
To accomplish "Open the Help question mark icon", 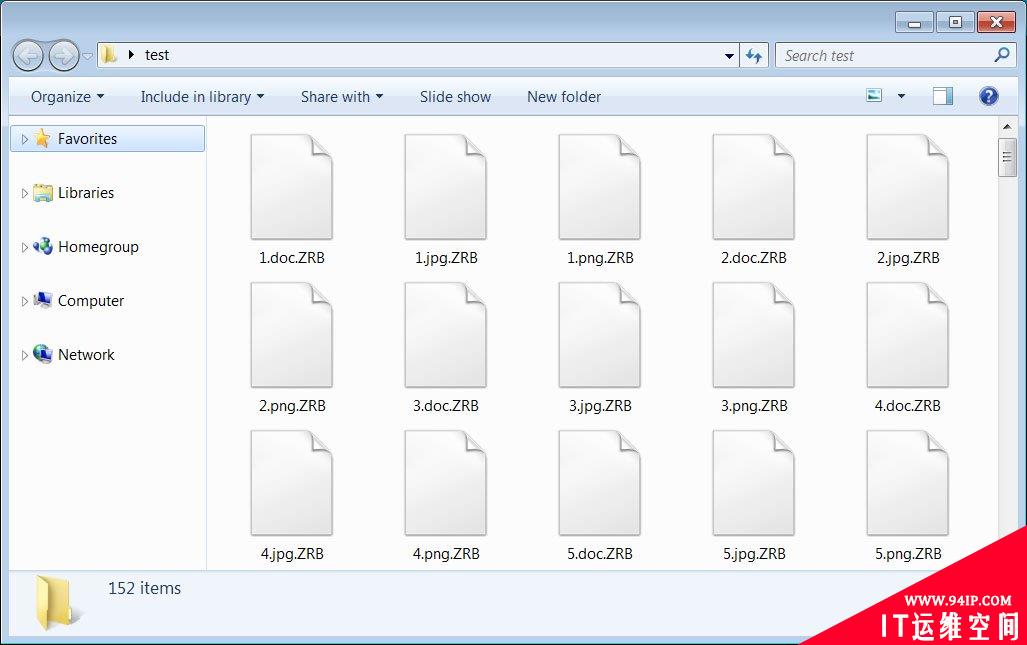I will 988,96.
